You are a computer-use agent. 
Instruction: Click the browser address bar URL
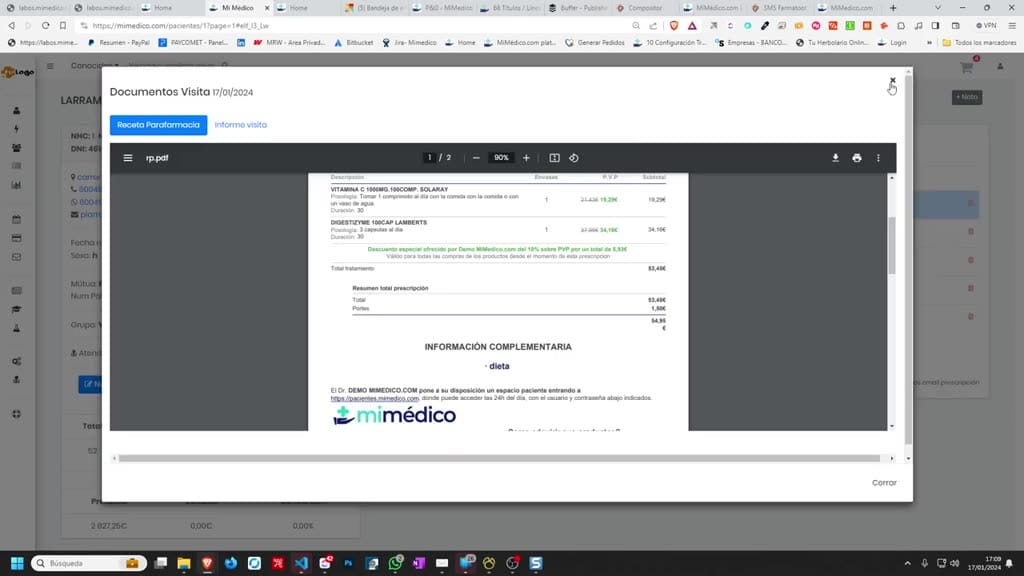pyautogui.click(x=181, y=25)
